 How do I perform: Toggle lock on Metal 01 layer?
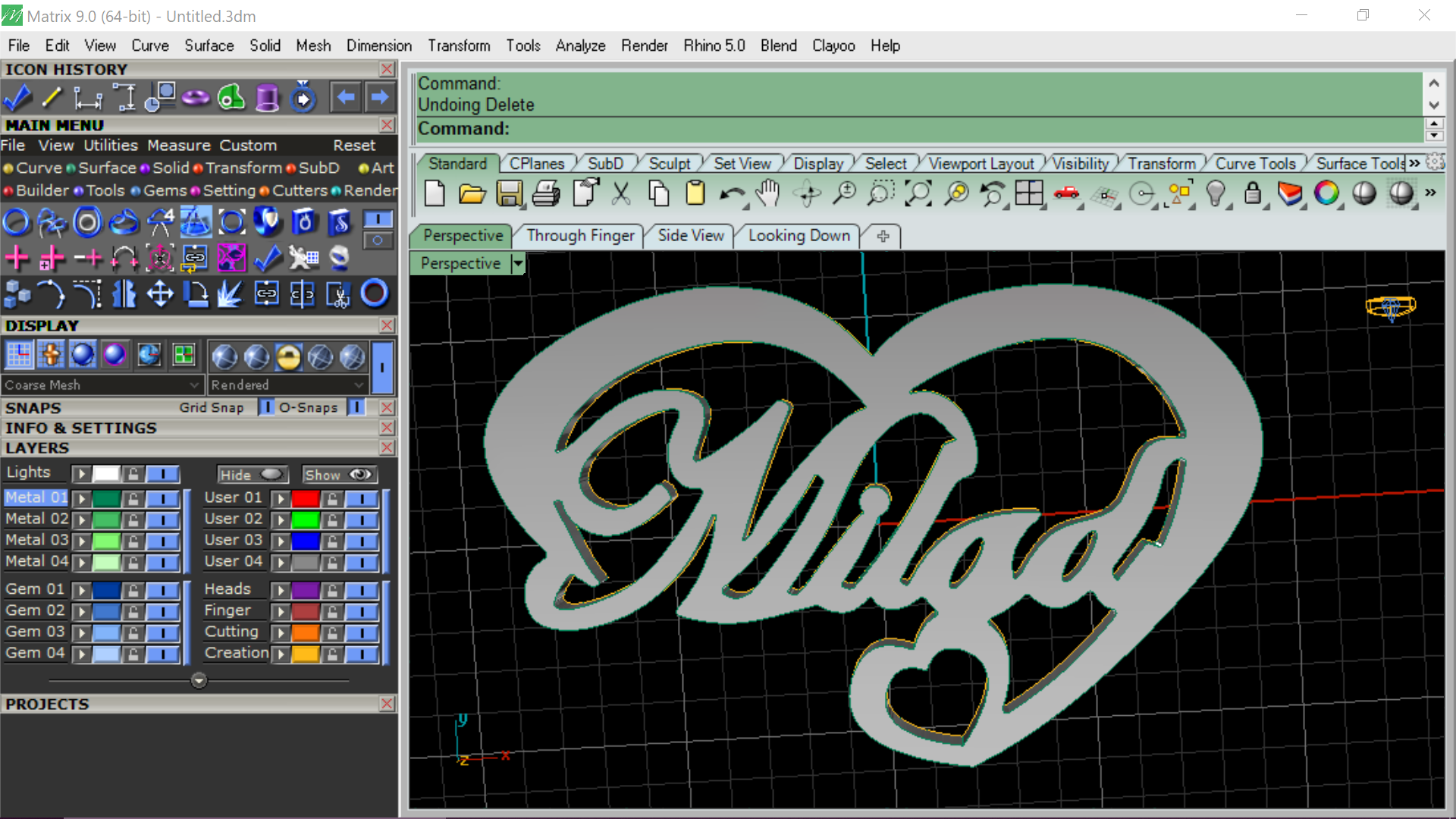[133, 499]
